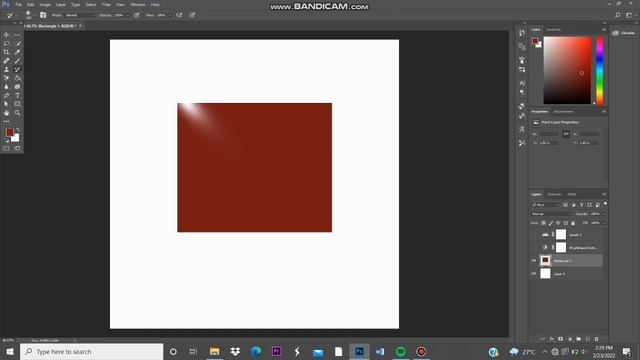Select the Brush tool
Screen dimensions: 640x360
click(17, 61)
